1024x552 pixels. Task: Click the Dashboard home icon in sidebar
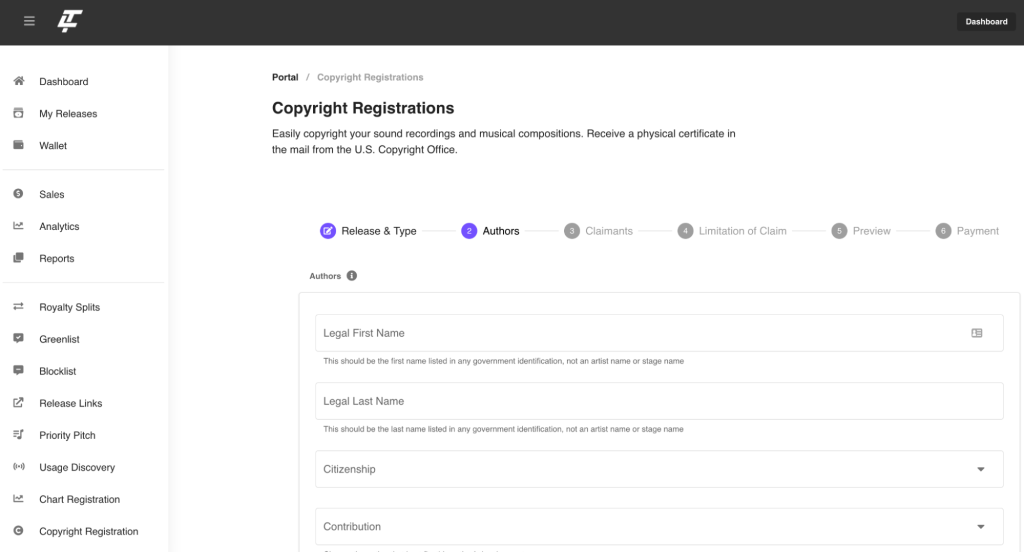18,81
